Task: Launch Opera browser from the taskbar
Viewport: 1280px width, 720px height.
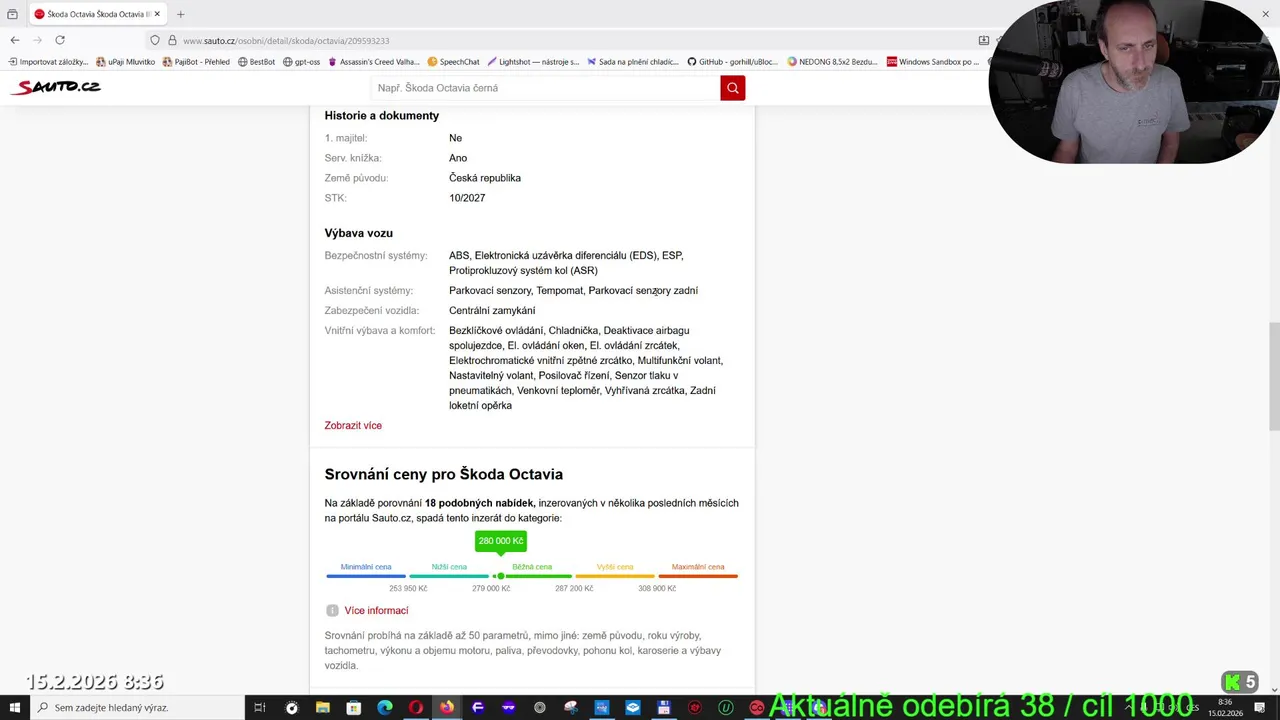Action: 415,708
